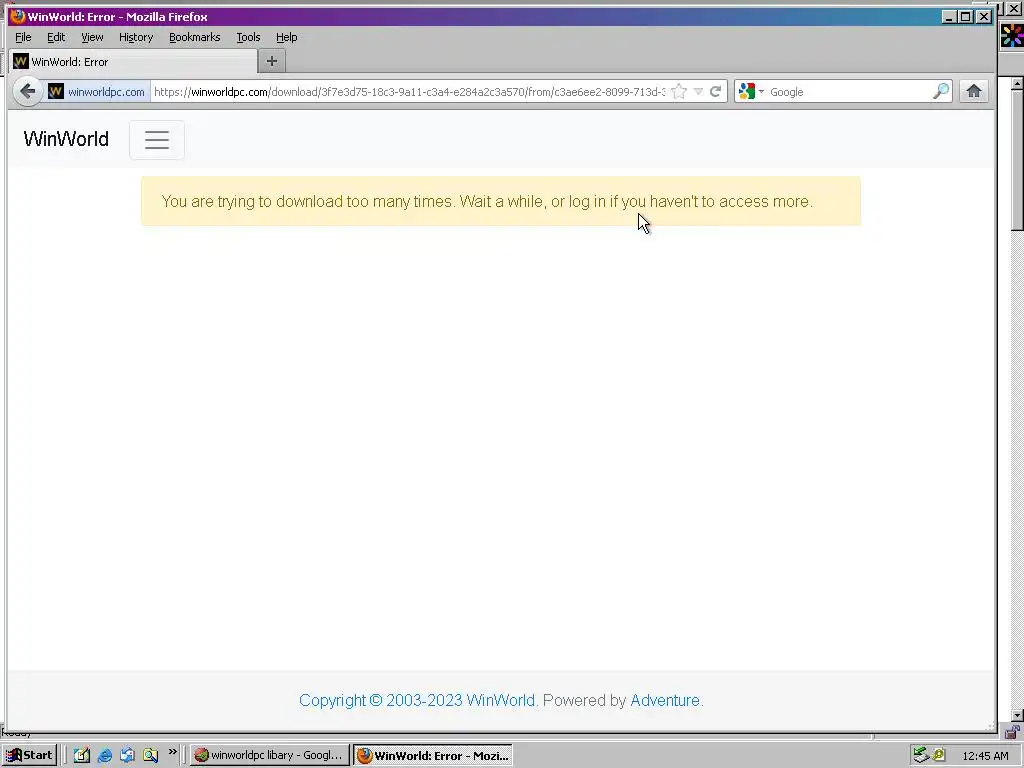Open the Tools menu
The height and width of the screenshot is (768, 1024).
click(x=248, y=37)
